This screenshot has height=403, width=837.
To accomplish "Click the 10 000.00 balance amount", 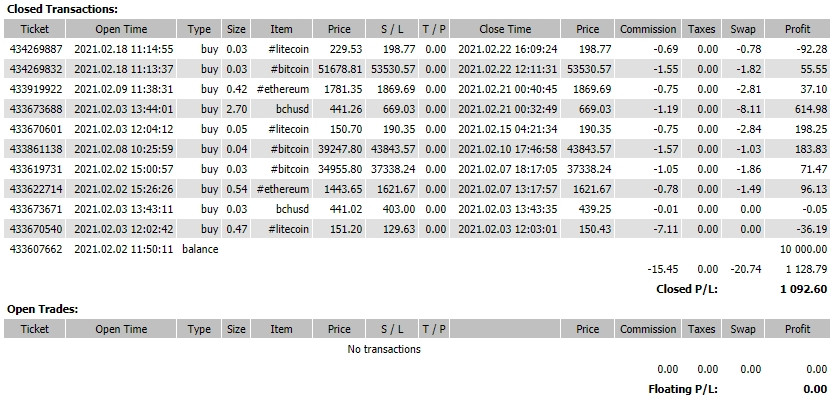I will pyautogui.click(x=803, y=249).
